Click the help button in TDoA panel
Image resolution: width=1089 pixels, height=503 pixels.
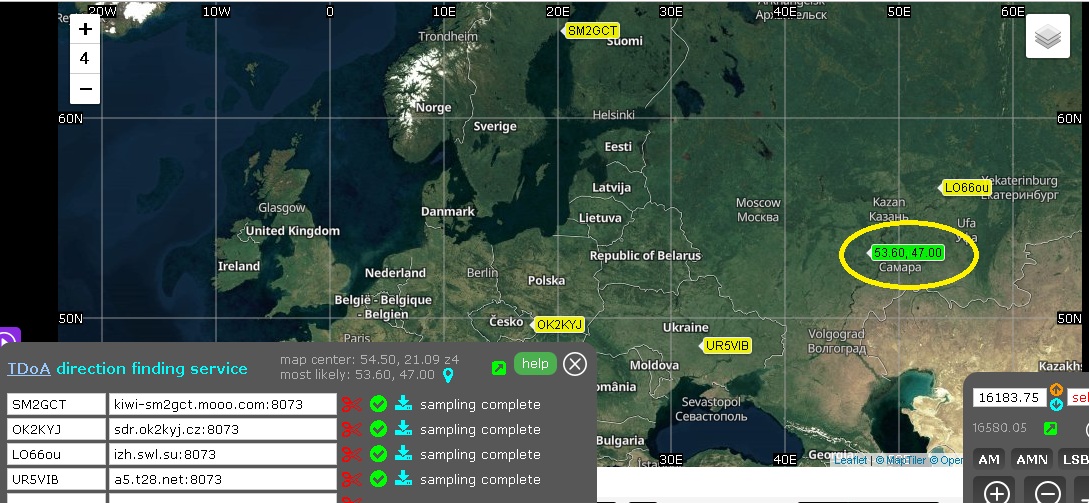point(535,363)
